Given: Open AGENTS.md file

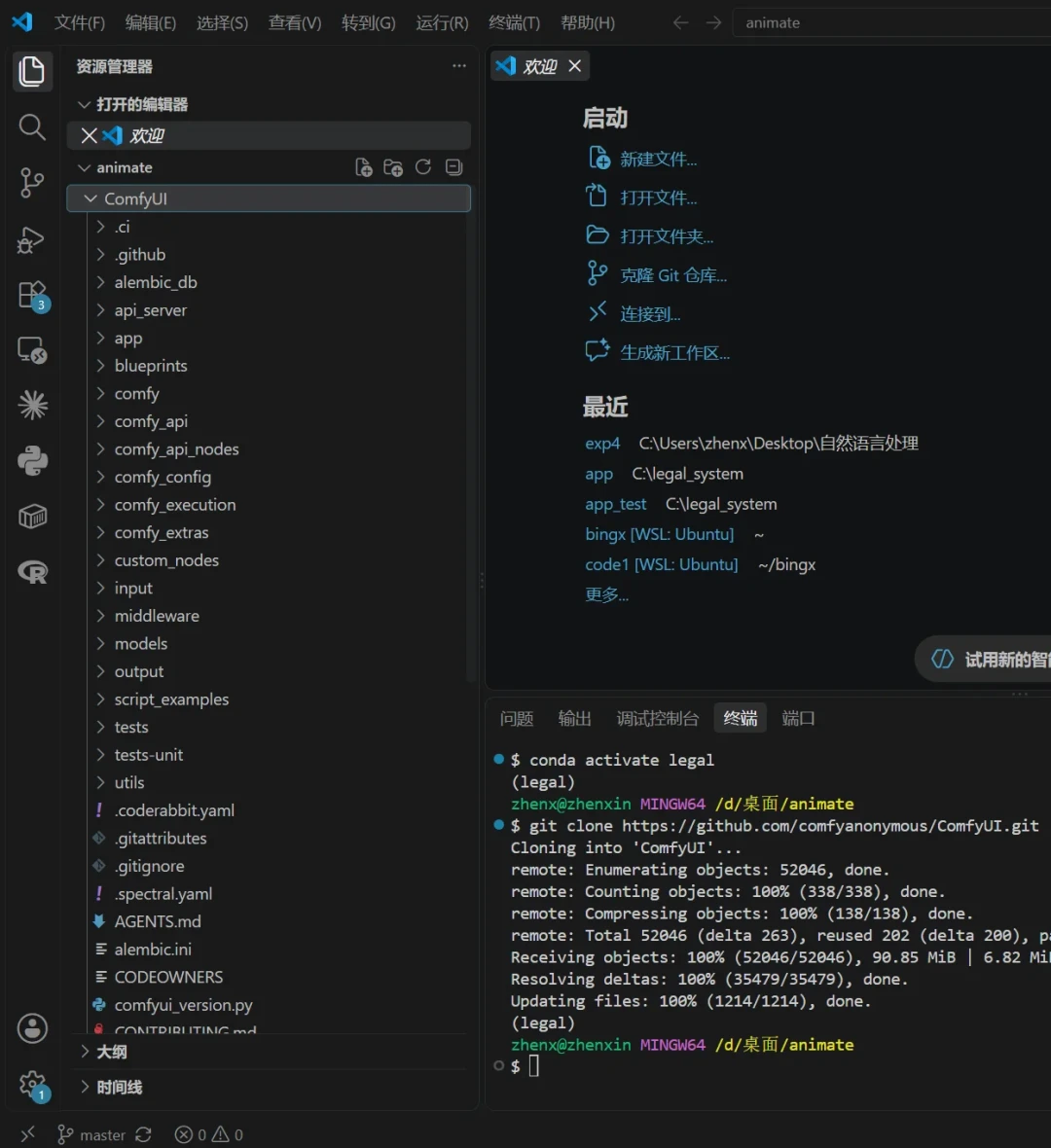Looking at the screenshot, I should click(158, 921).
